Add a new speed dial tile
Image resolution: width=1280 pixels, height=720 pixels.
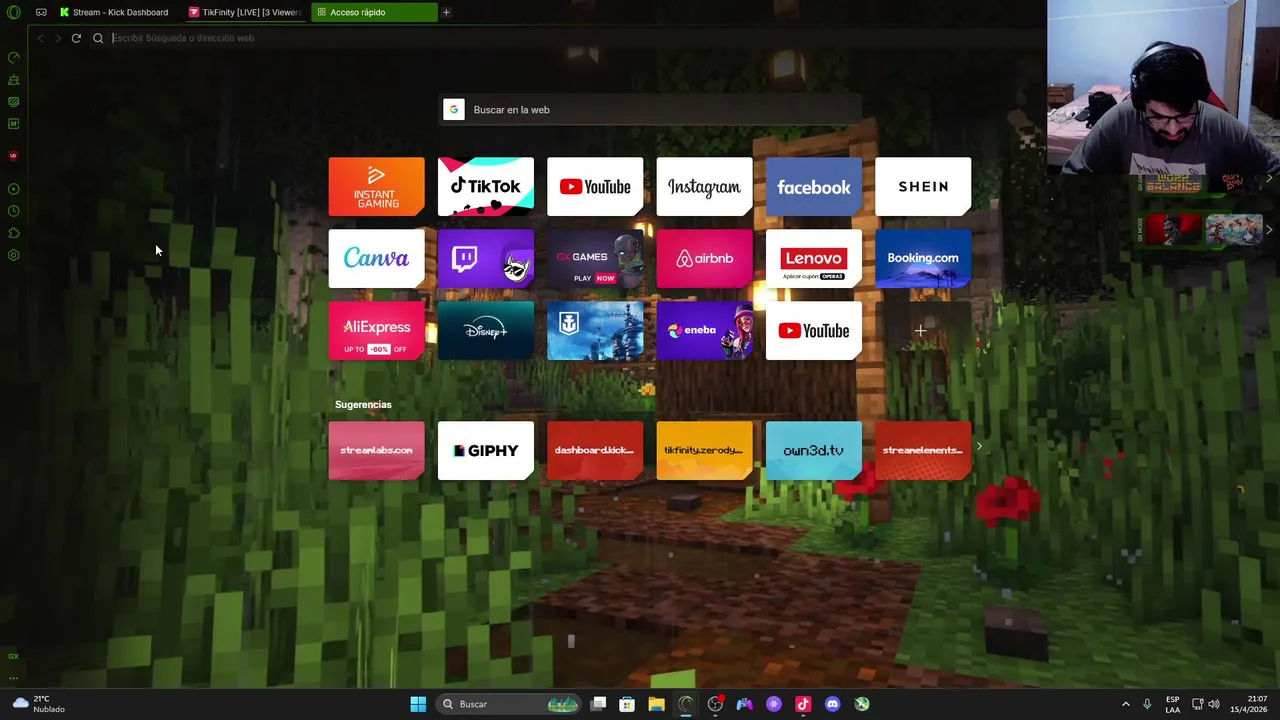pos(920,331)
